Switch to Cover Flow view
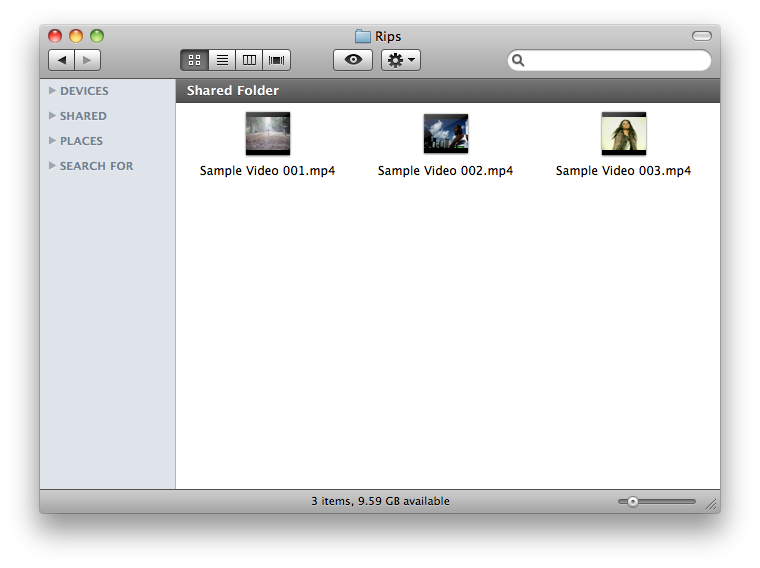 pos(277,60)
